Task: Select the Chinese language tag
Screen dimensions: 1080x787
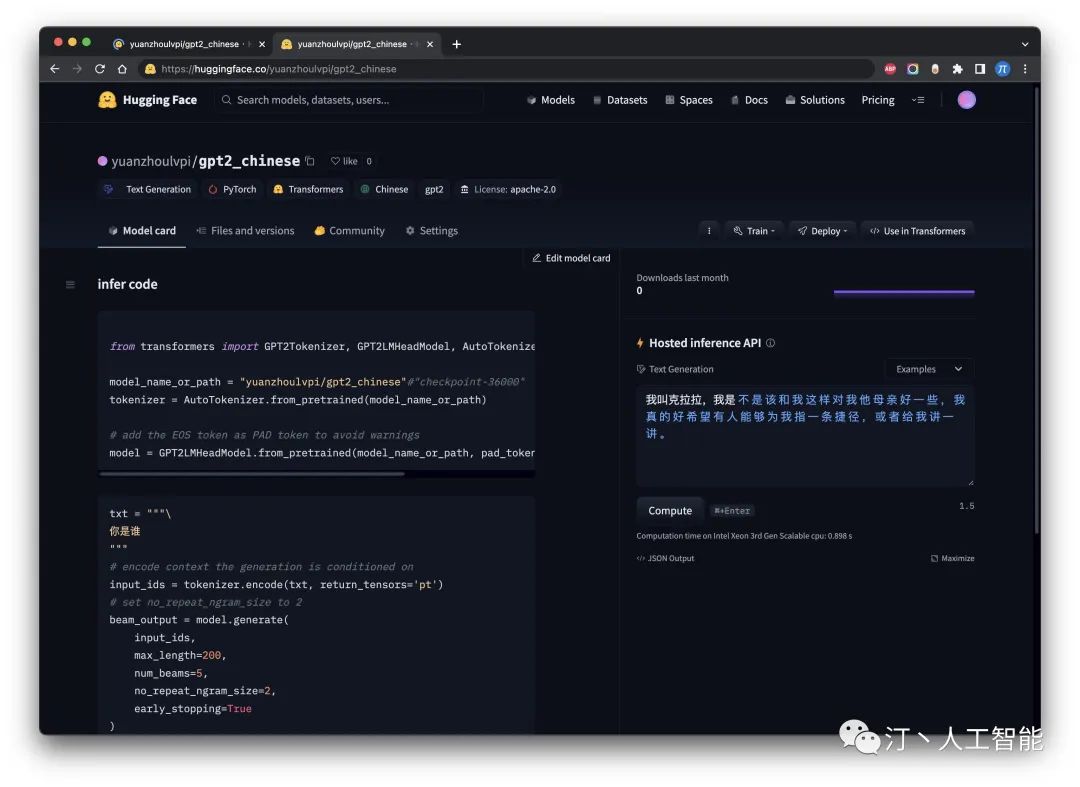Action: pyautogui.click(x=384, y=189)
